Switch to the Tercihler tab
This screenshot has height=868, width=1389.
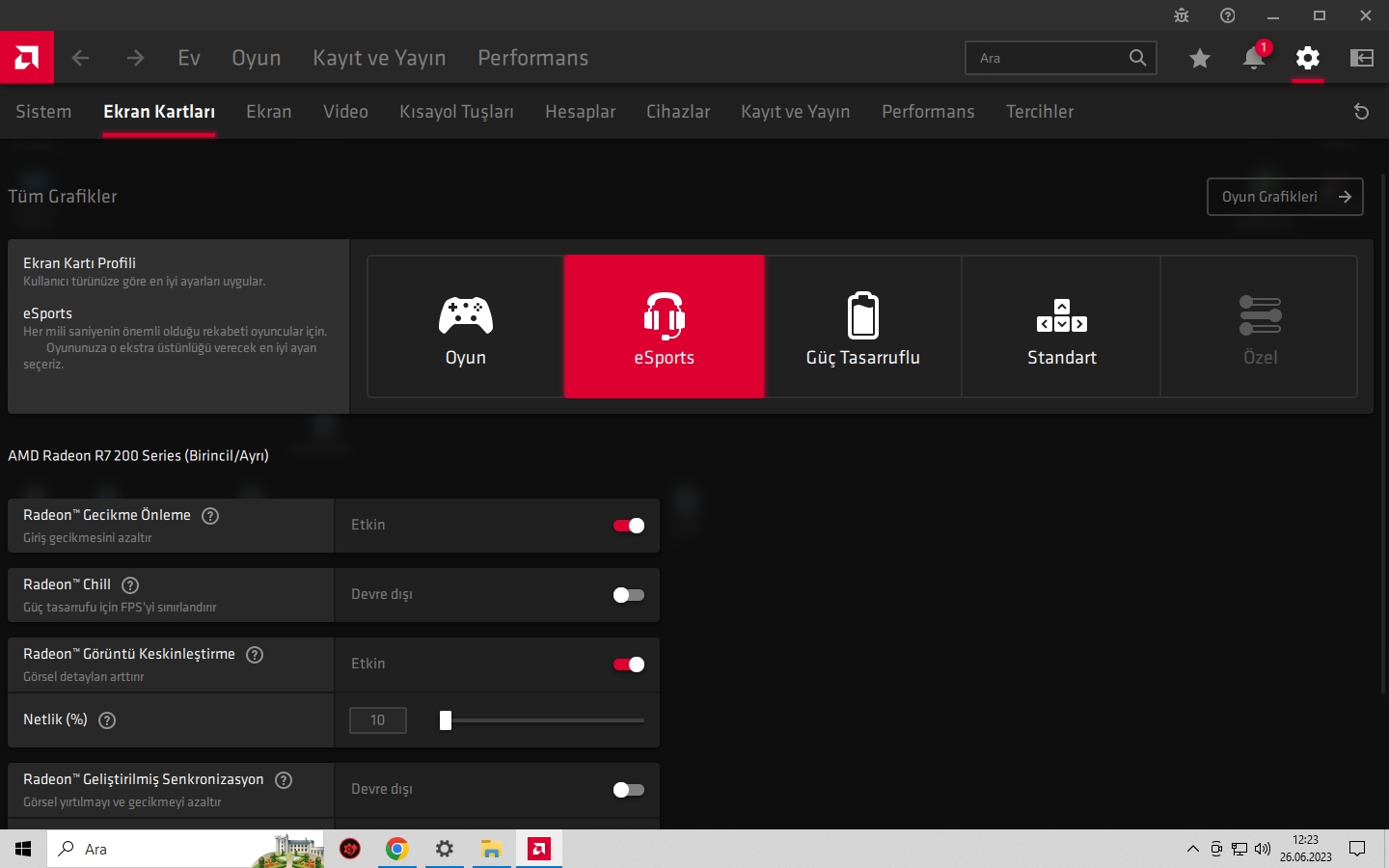pyautogui.click(x=1040, y=112)
